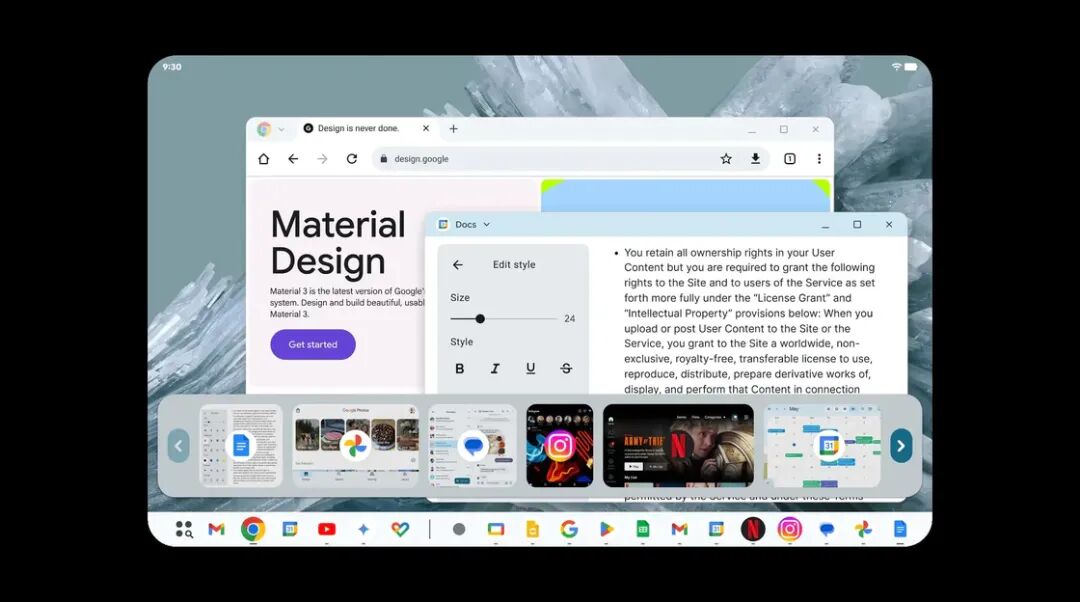The height and width of the screenshot is (602, 1080).
Task: Select the "Design is never done." tab
Action: (358, 129)
